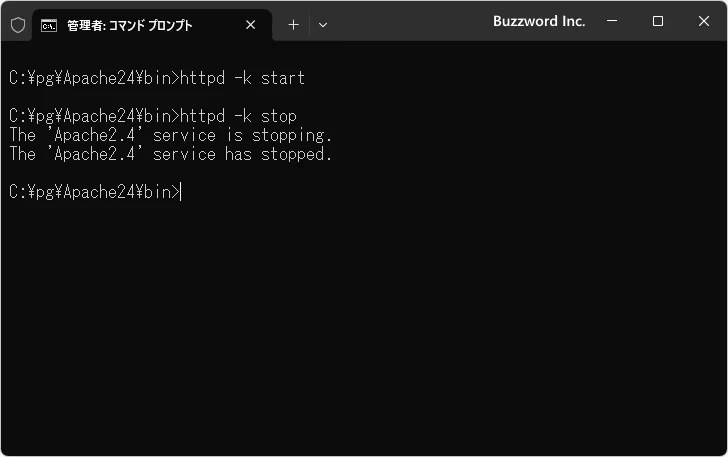Click the second C:\pg\Apache24\bin prompt path
728x457 pixels.
click(x=92, y=116)
